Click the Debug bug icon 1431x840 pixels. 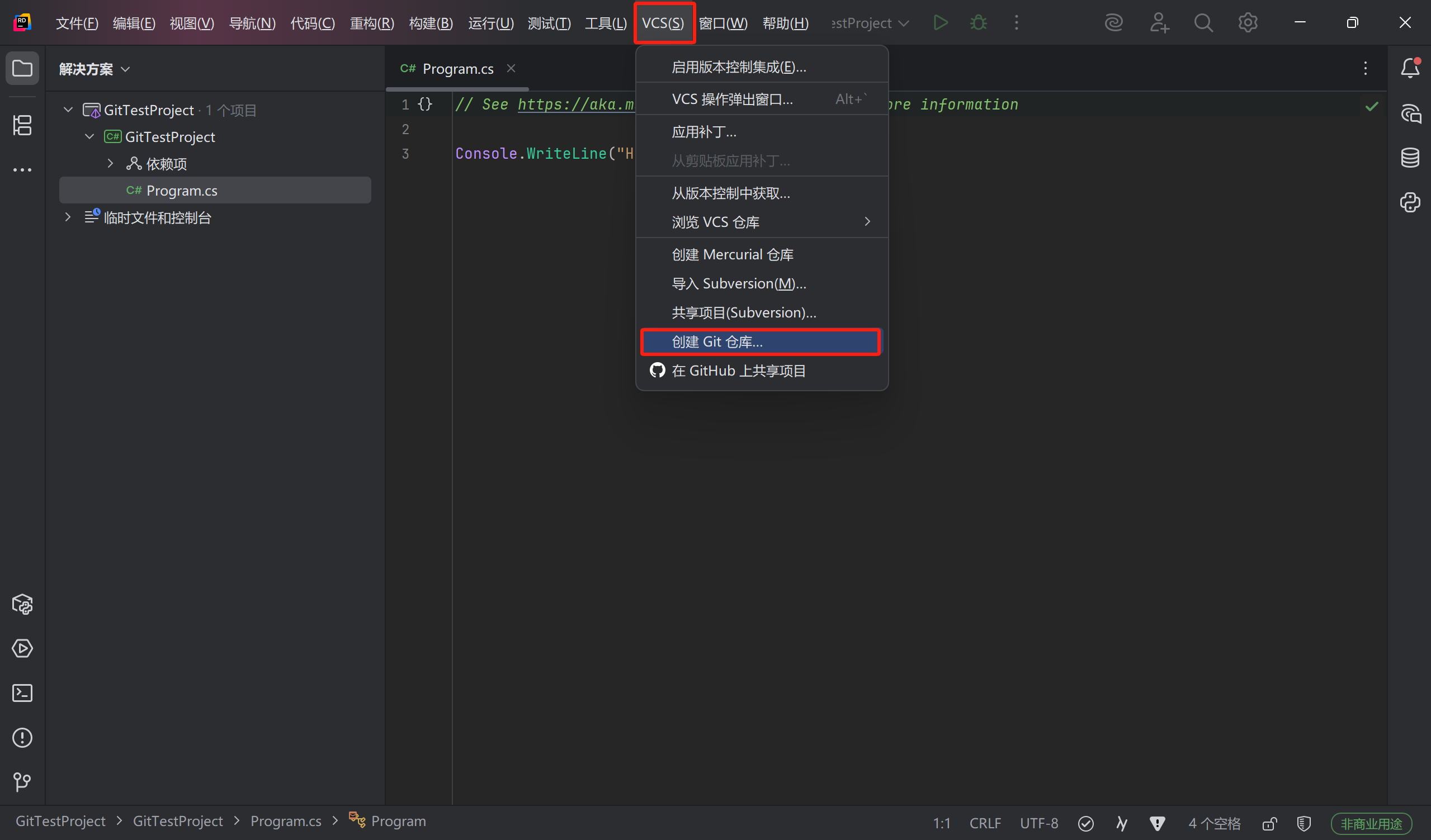979,23
